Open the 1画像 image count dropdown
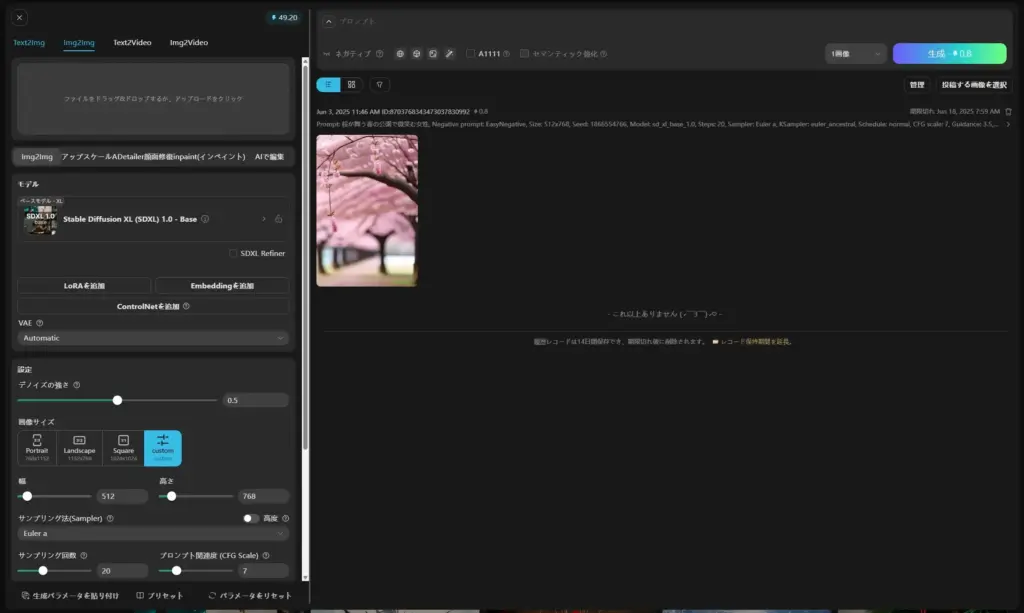Screen dimensions: 1024x613 853,53
